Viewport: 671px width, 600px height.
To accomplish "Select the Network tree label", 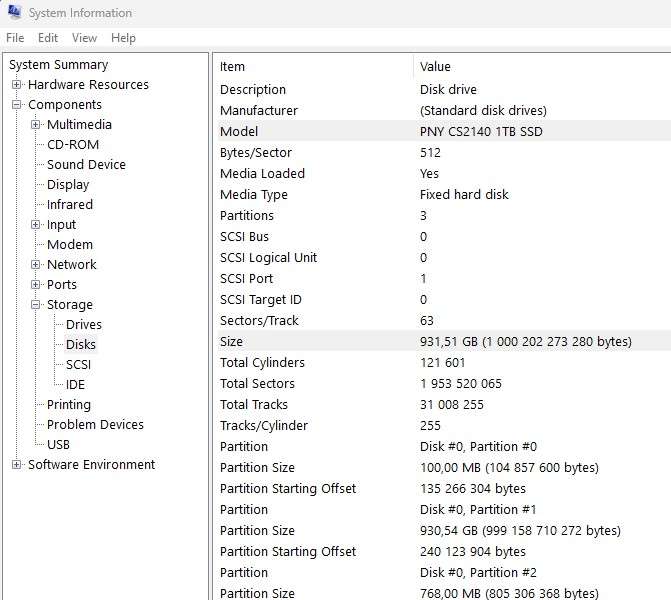I will click(x=72, y=264).
